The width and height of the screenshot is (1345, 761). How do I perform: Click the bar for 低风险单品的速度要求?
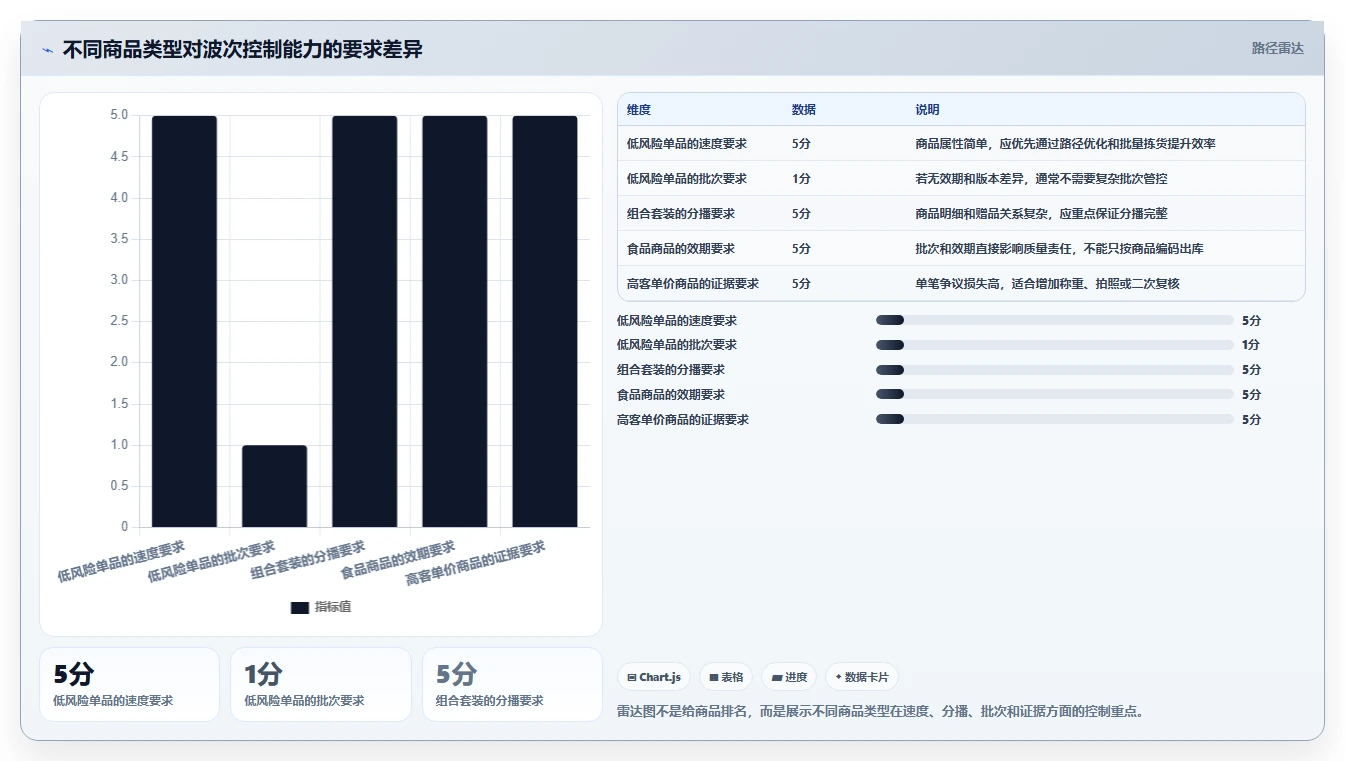(x=184, y=321)
